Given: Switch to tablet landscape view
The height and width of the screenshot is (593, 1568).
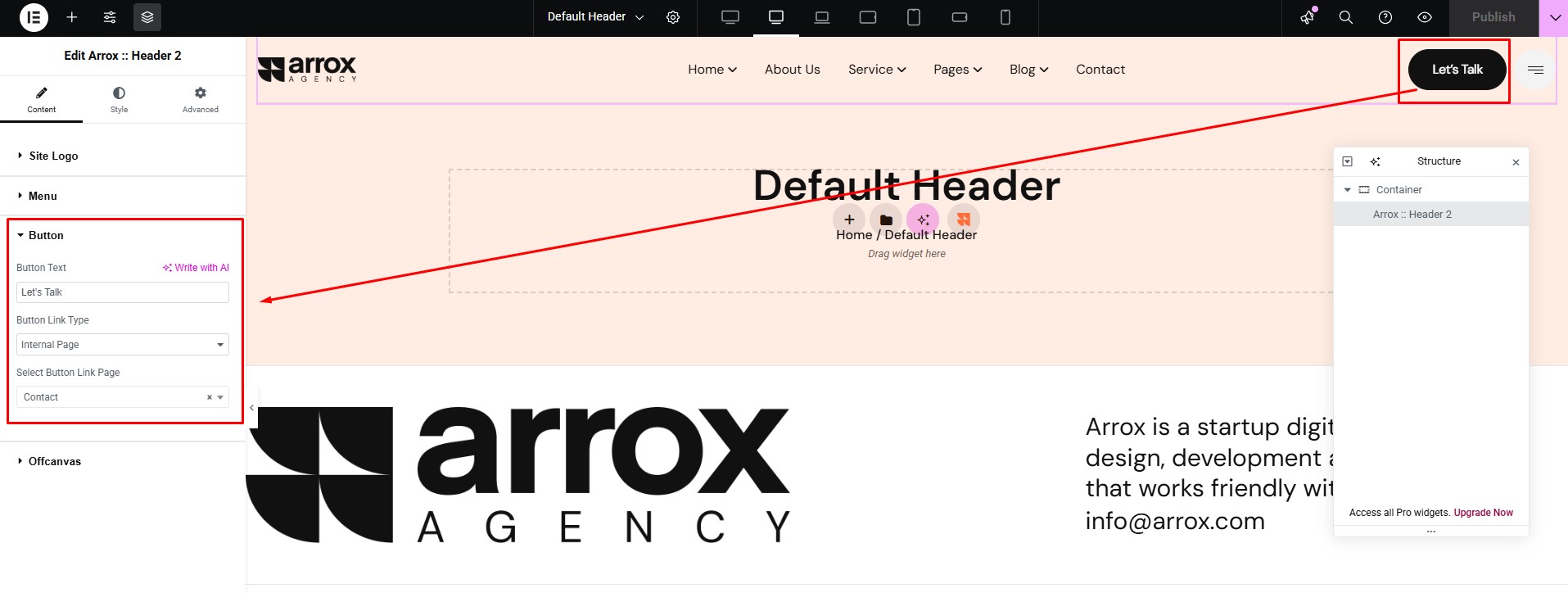Looking at the screenshot, I should (x=868, y=17).
